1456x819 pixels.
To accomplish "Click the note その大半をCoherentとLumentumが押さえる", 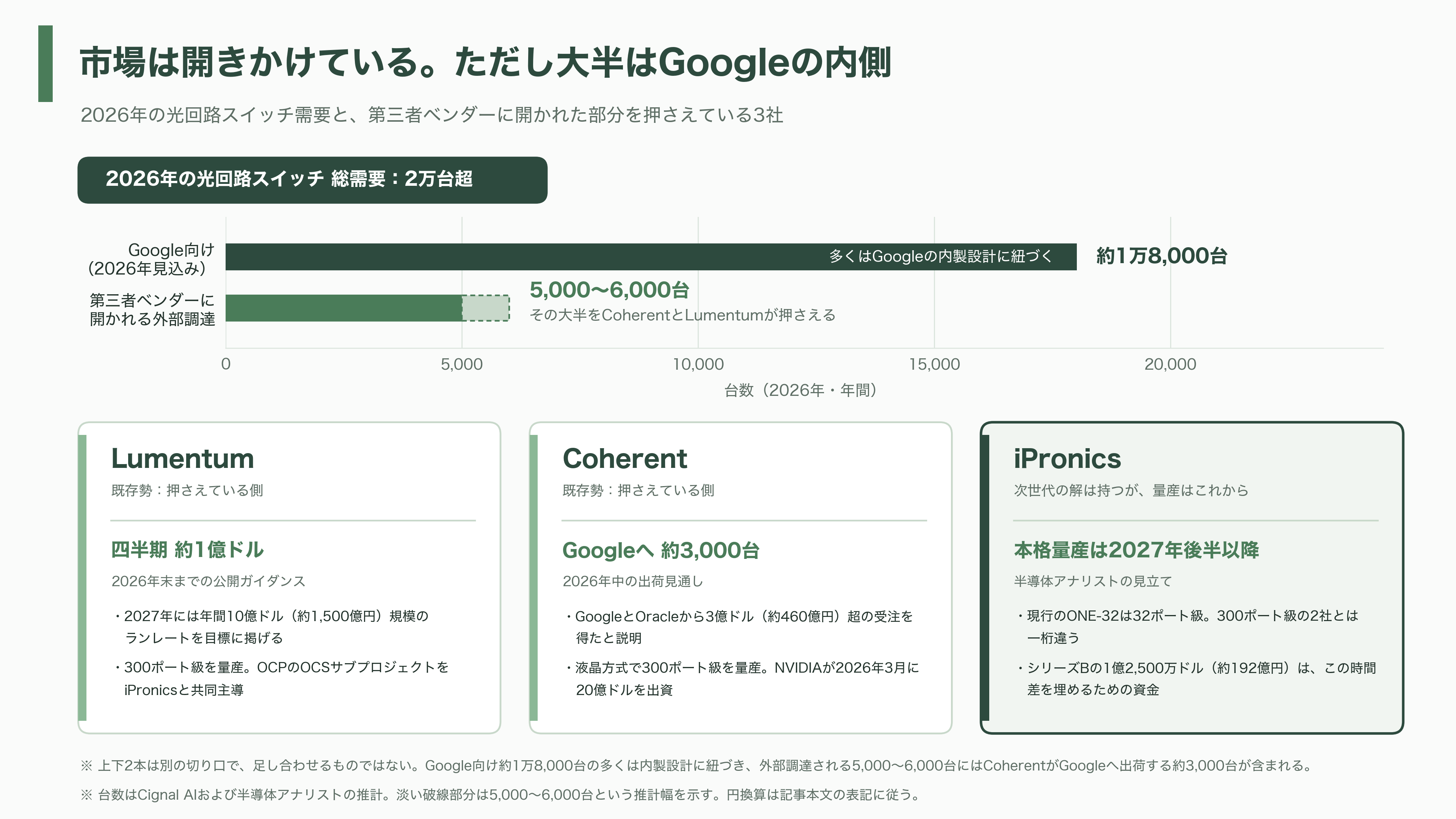I will pyautogui.click(x=682, y=315).
